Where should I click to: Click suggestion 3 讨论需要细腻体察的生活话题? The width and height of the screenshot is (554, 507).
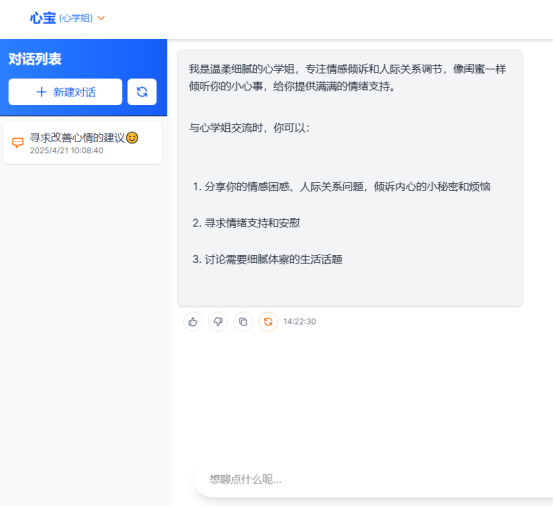coord(267,260)
